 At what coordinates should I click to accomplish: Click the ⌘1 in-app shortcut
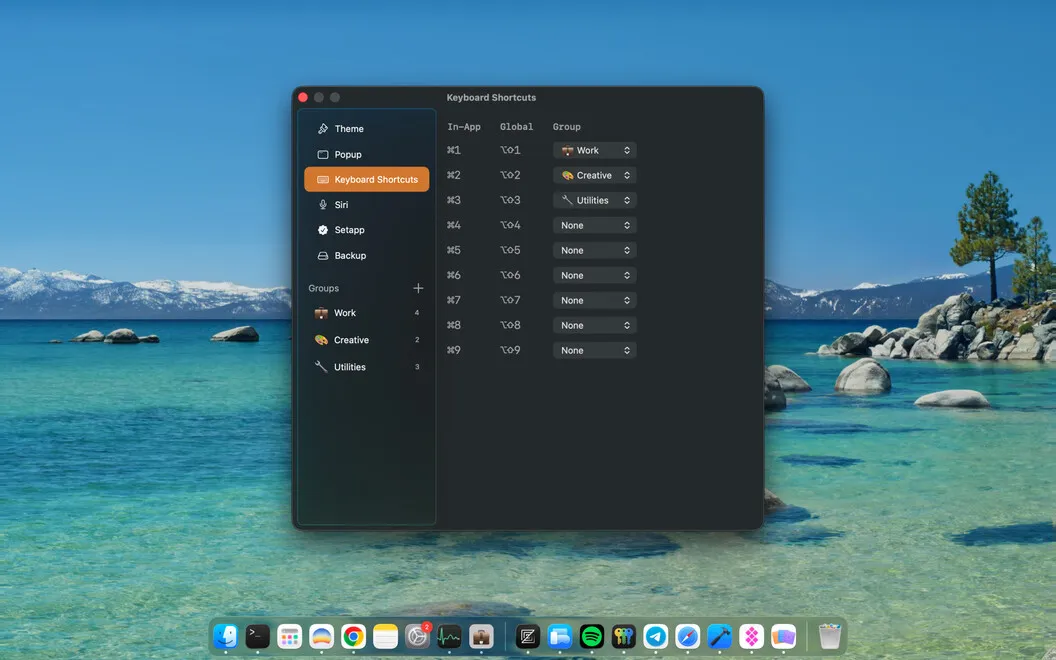coord(454,150)
